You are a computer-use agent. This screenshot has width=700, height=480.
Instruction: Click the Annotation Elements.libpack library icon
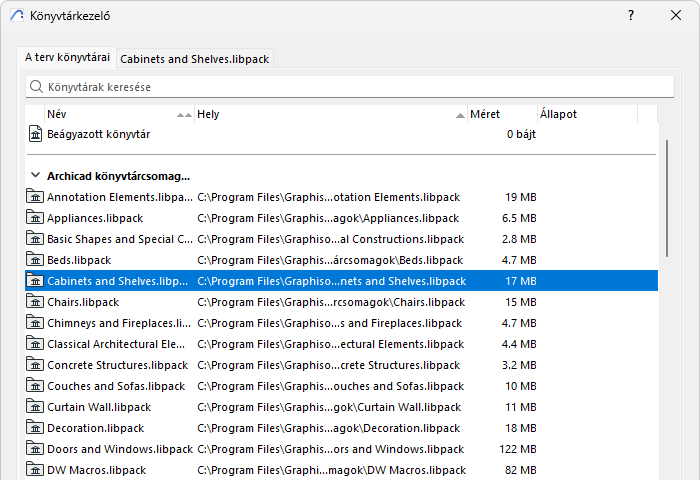tap(35, 196)
